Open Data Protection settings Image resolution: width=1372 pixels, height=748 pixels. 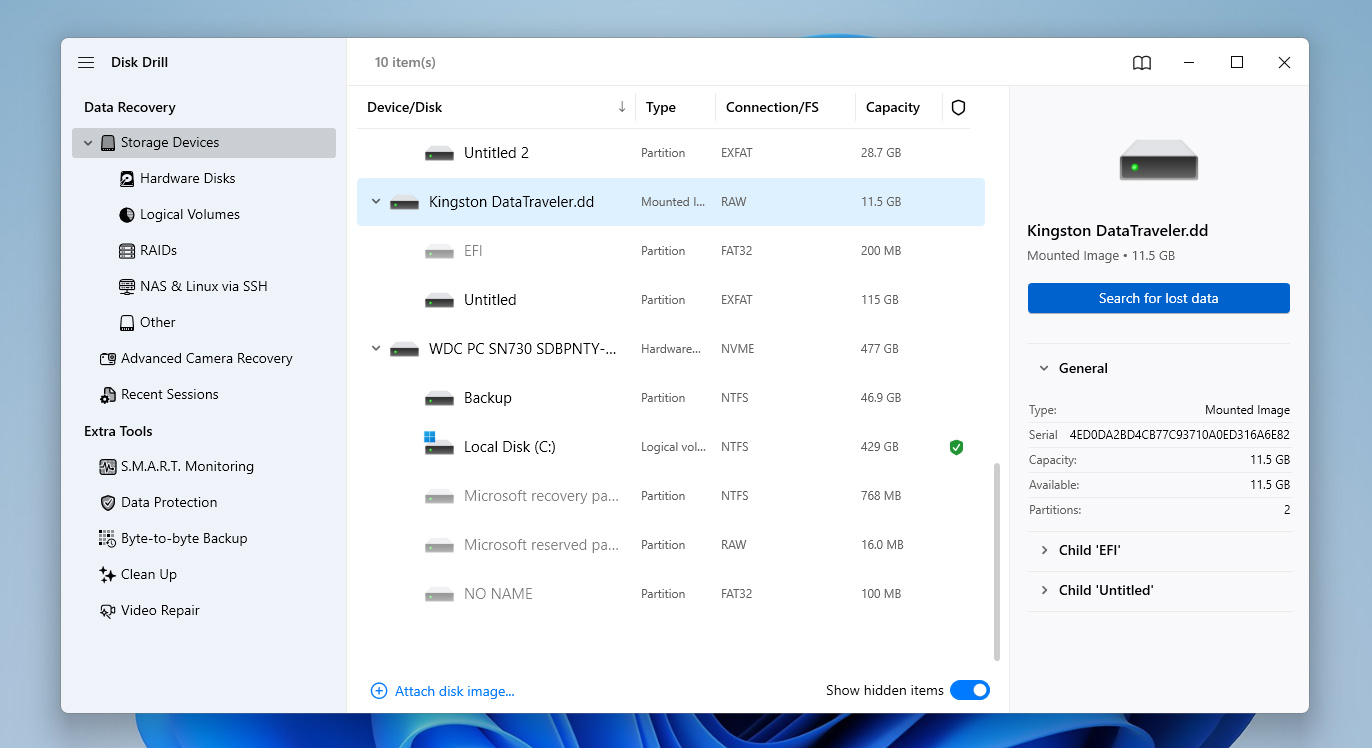[x=167, y=502]
